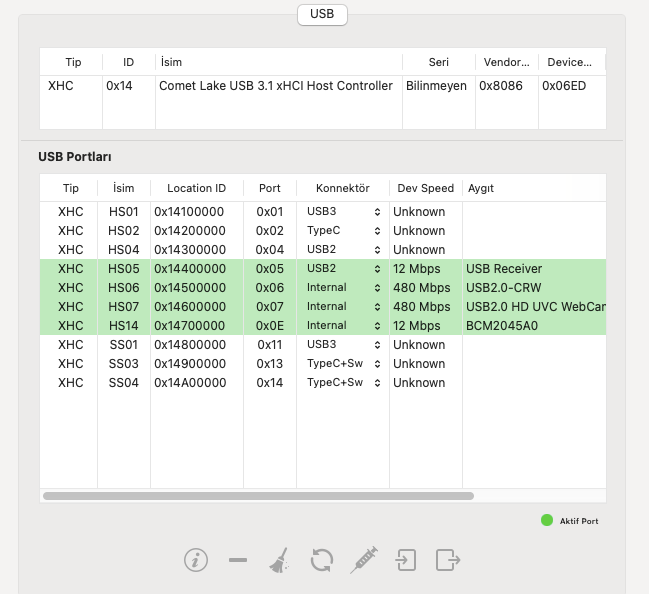The height and width of the screenshot is (594, 649).
Task: Click the Device column header
Action: pyautogui.click(x=572, y=62)
